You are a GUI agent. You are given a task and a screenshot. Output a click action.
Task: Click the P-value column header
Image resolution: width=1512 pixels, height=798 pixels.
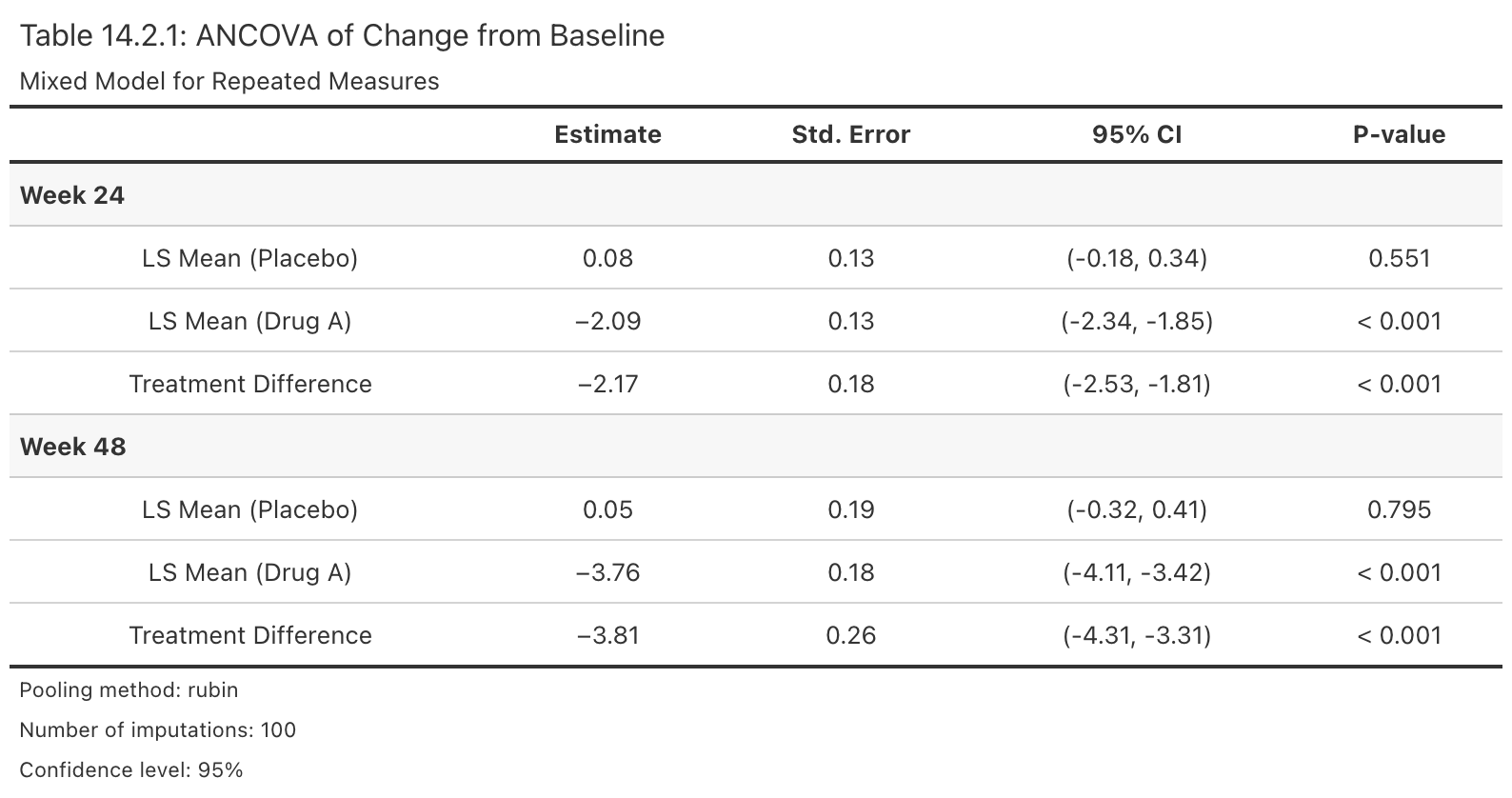1399,134
